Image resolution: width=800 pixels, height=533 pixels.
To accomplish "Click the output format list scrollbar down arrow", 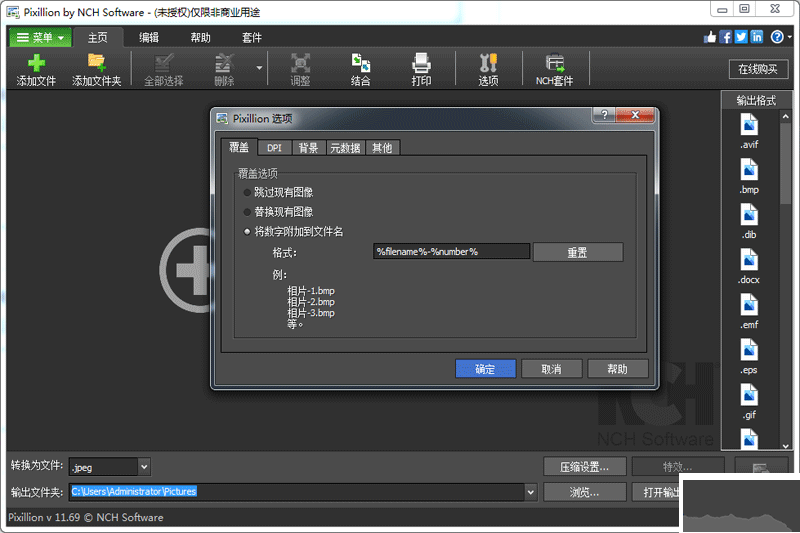I will tap(786, 446).
